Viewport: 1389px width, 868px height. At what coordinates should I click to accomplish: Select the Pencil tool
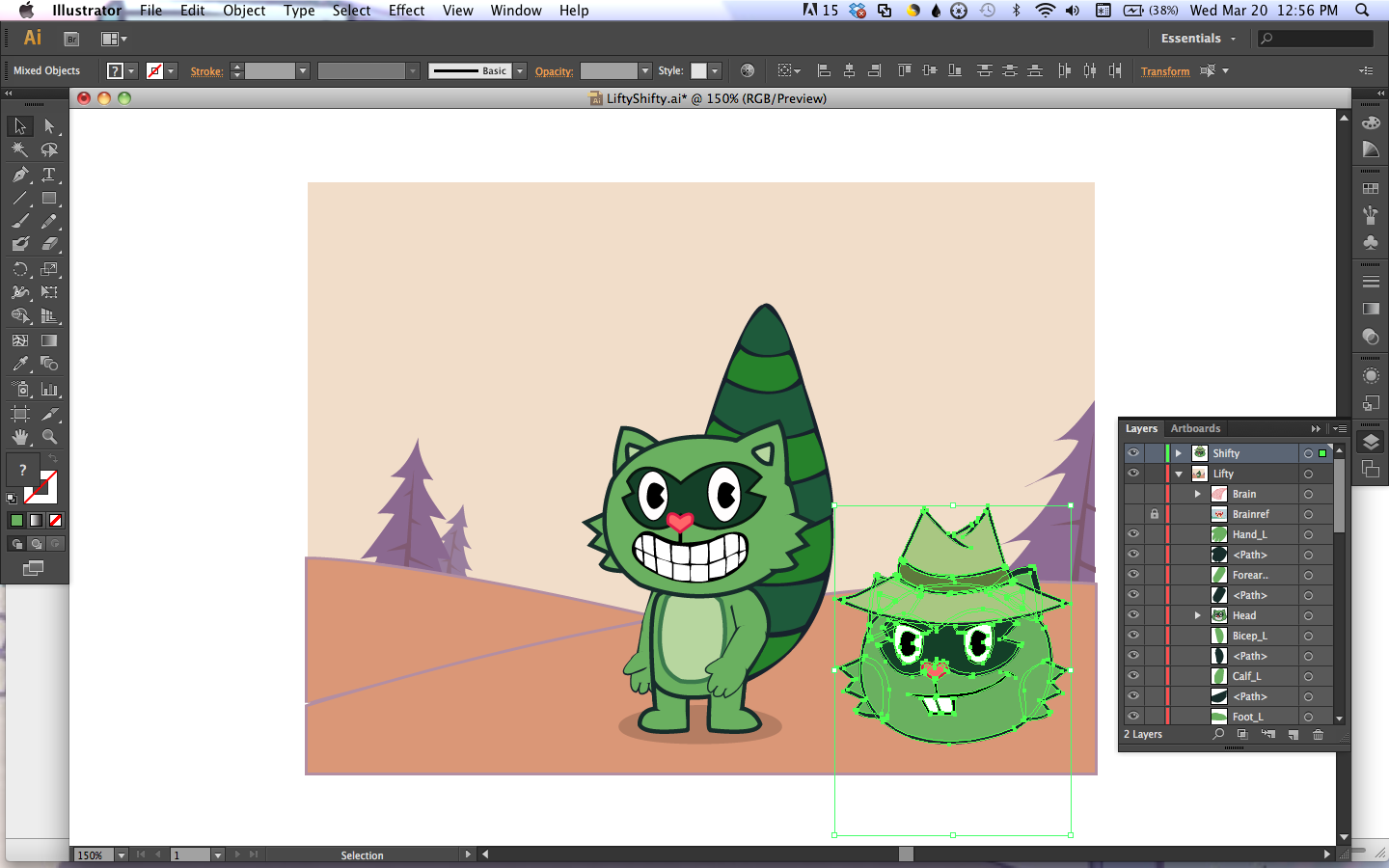[49, 221]
